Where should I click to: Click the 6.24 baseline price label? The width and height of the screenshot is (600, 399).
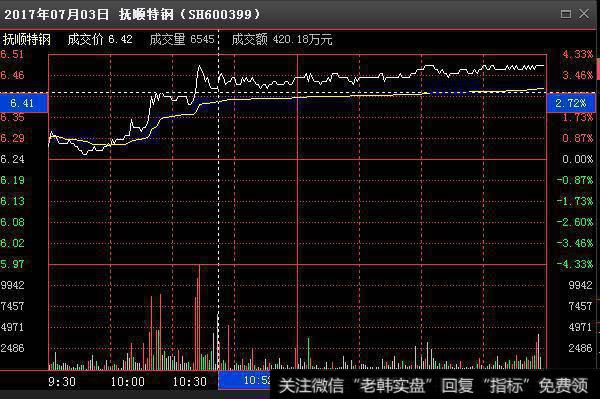click(12, 159)
